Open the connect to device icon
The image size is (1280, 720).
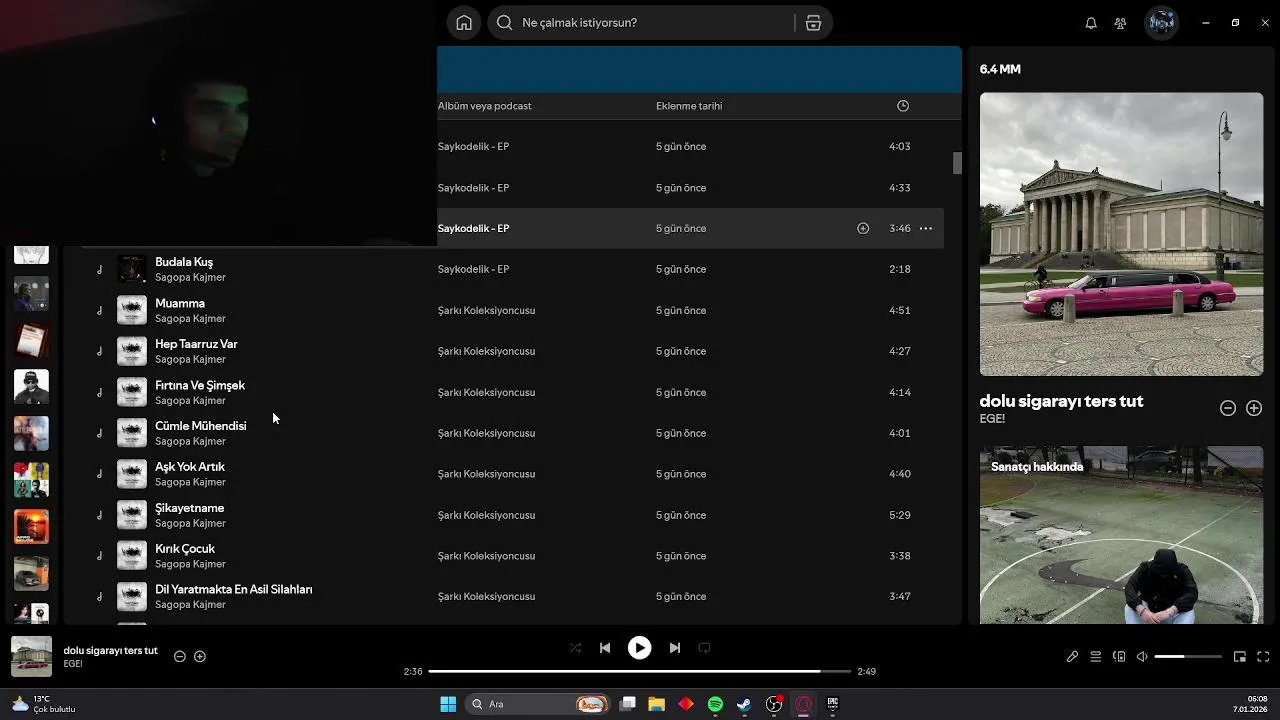(x=1119, y=657)
